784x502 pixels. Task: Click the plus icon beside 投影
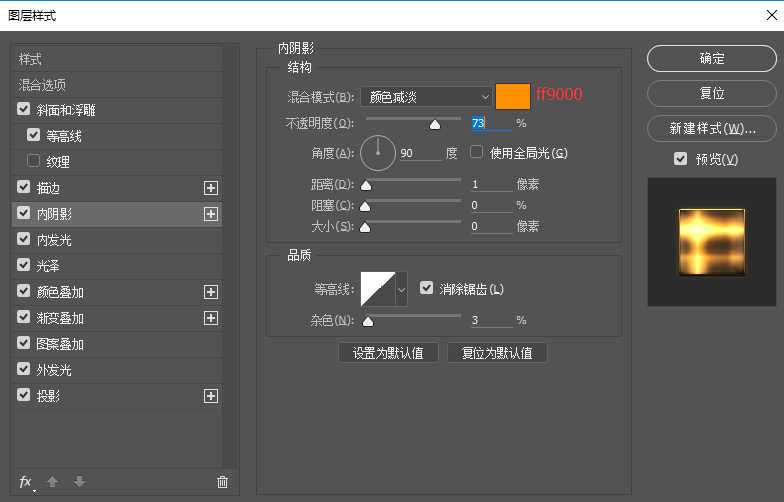coord(210,396)
